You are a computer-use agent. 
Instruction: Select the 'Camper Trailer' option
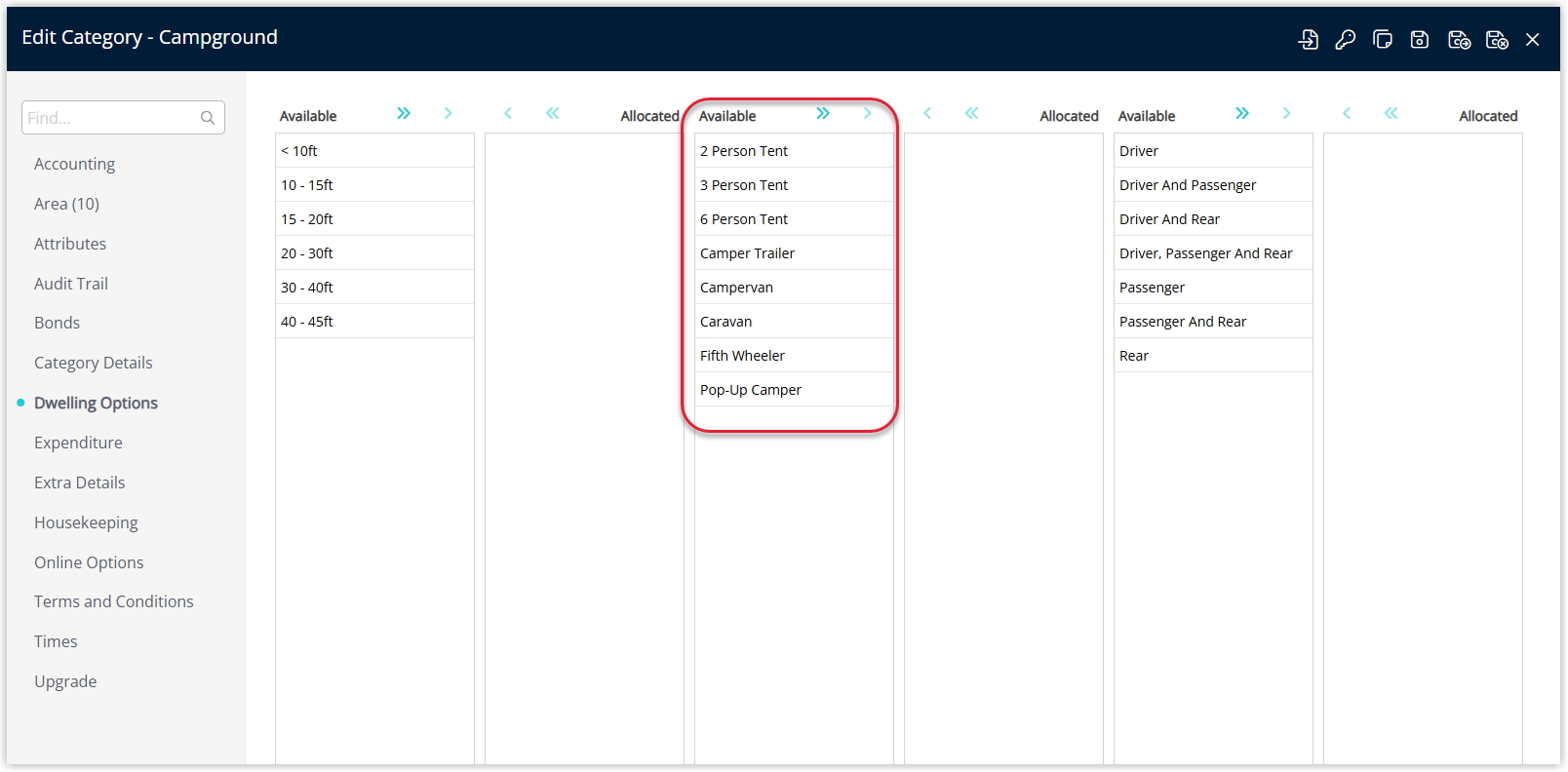click(x=794, y=253)
